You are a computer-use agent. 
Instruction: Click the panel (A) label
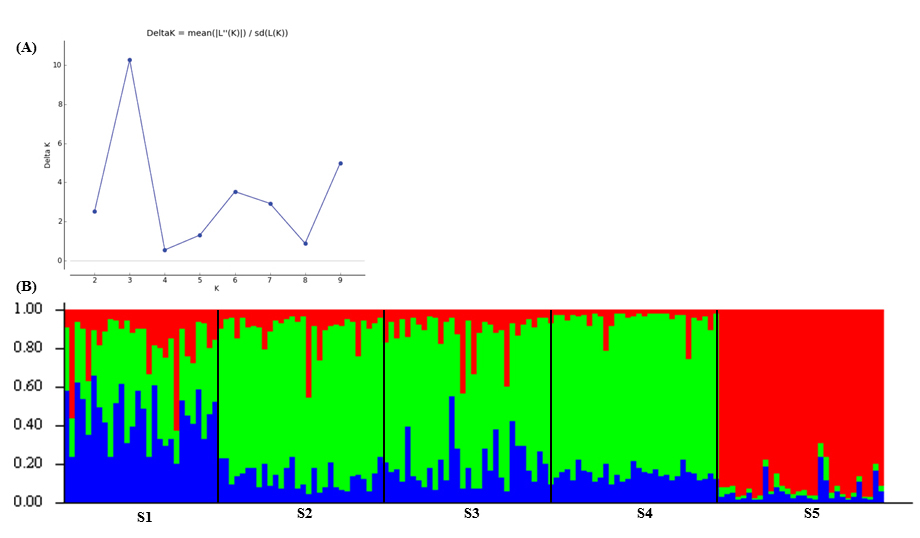[x=28, y=47]
